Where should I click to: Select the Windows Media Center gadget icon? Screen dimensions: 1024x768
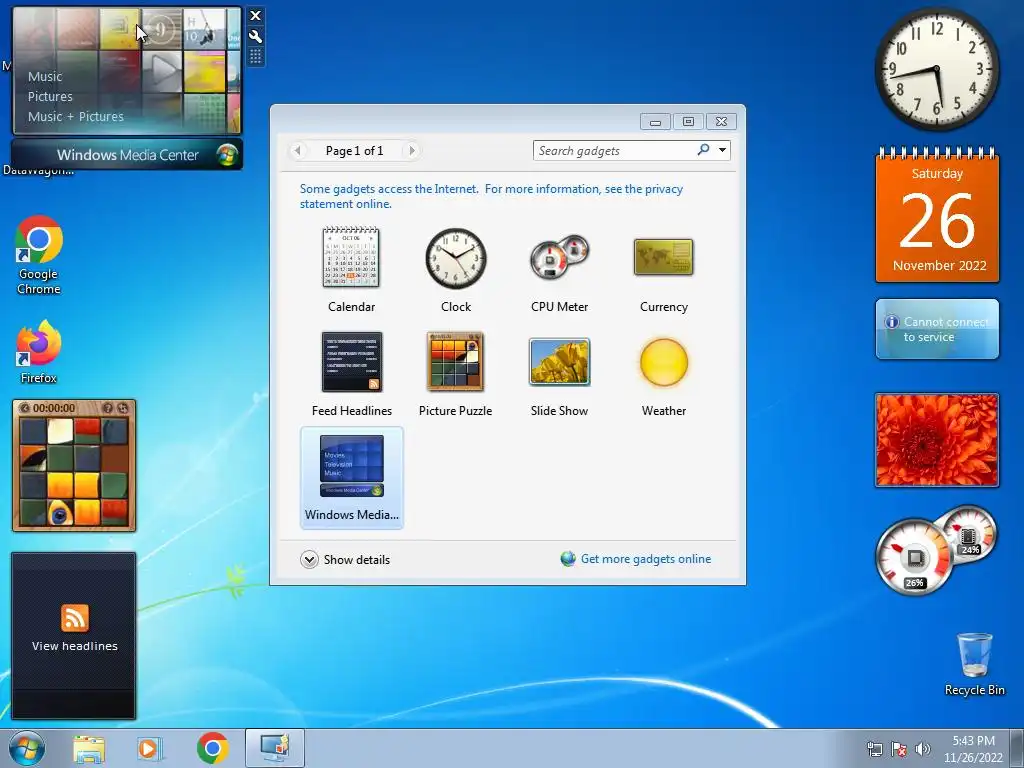pos(351,466)
